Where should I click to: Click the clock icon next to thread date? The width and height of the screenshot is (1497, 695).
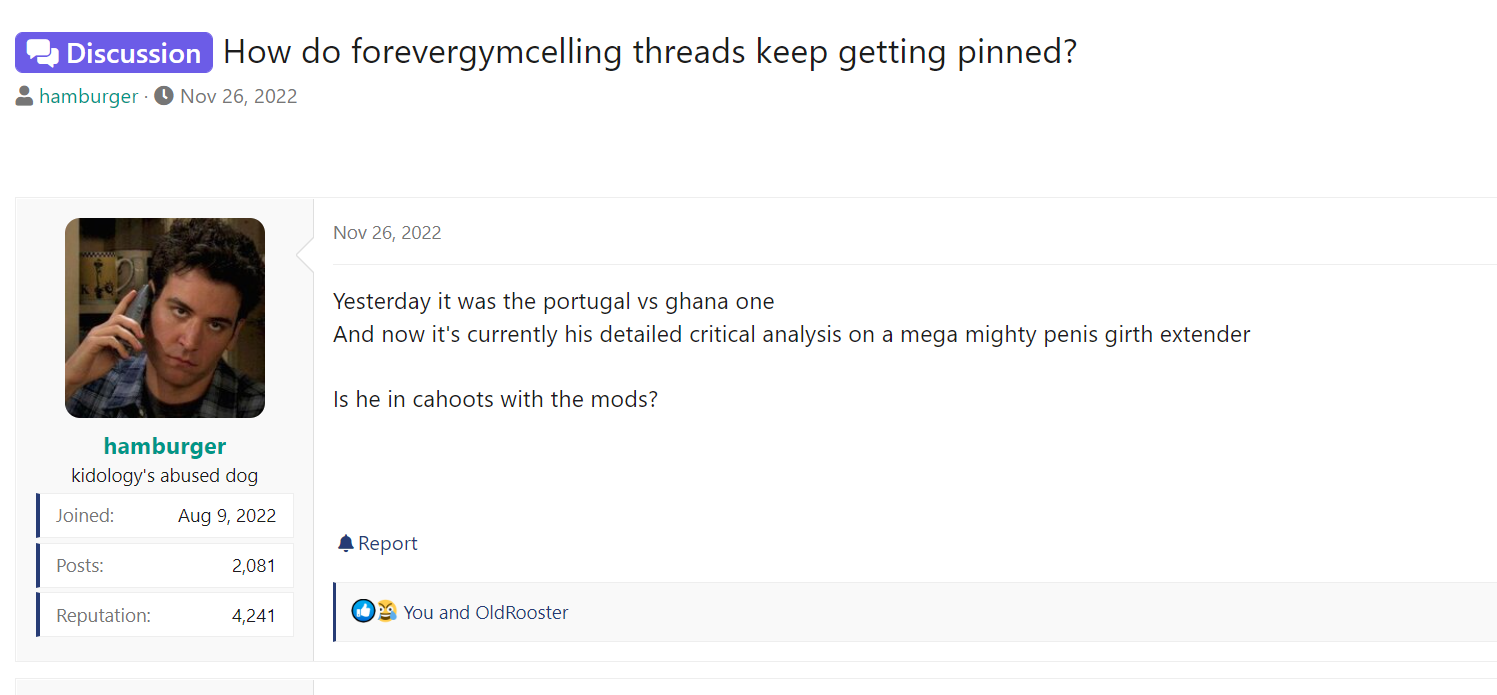pyautogui.click(x=164, y=96)
